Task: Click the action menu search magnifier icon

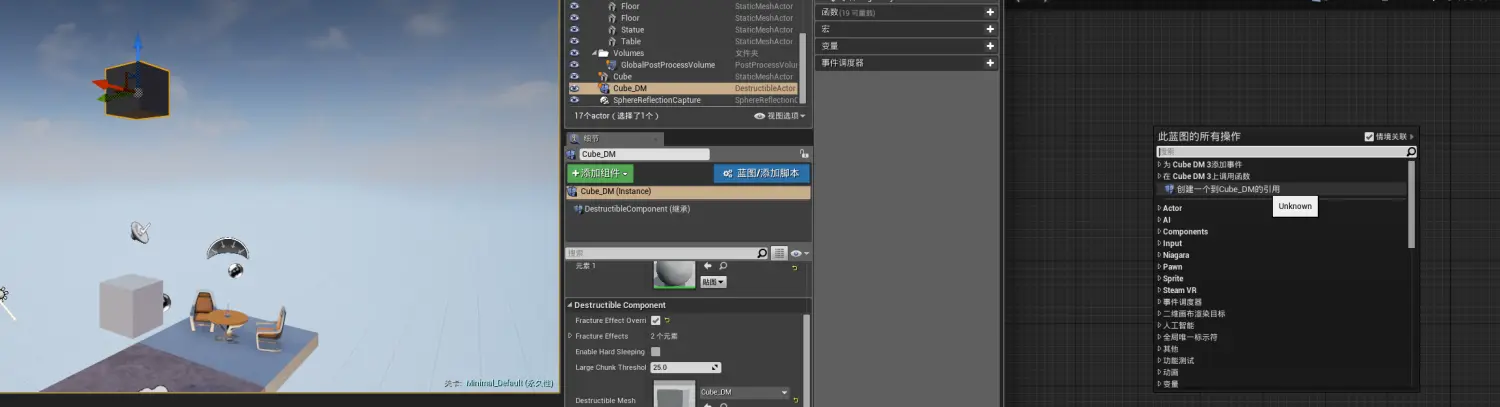Action: tap(1411, 152)
